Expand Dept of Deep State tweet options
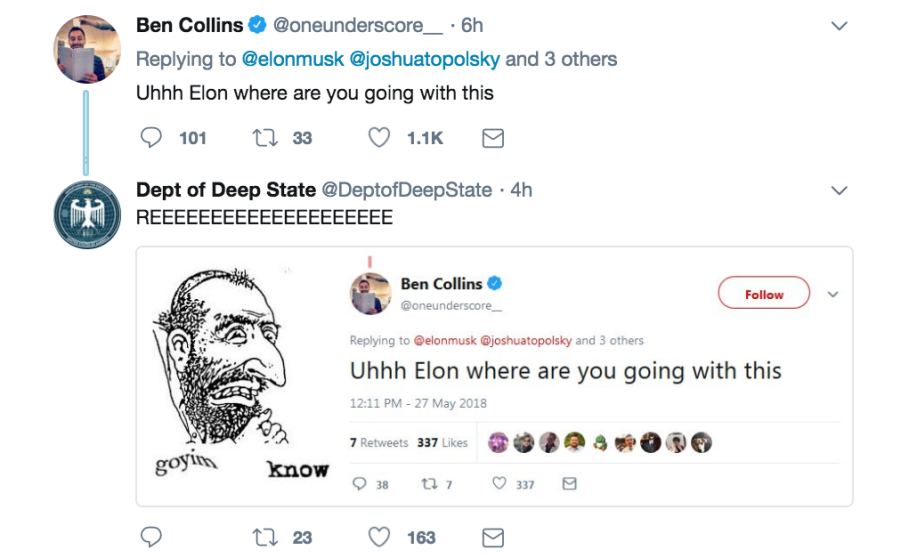 (839, 189)
